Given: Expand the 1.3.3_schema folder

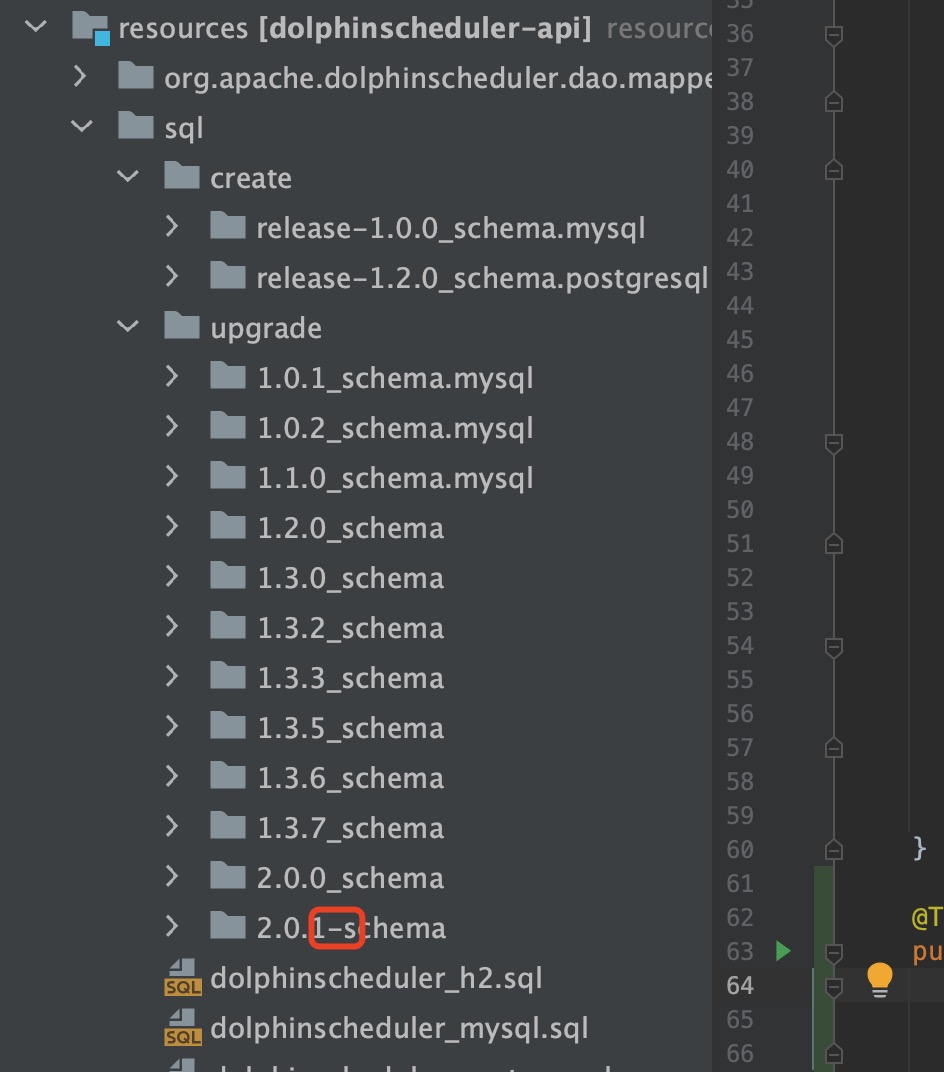Looking at the screenshot, I should [x=172, y=676].
